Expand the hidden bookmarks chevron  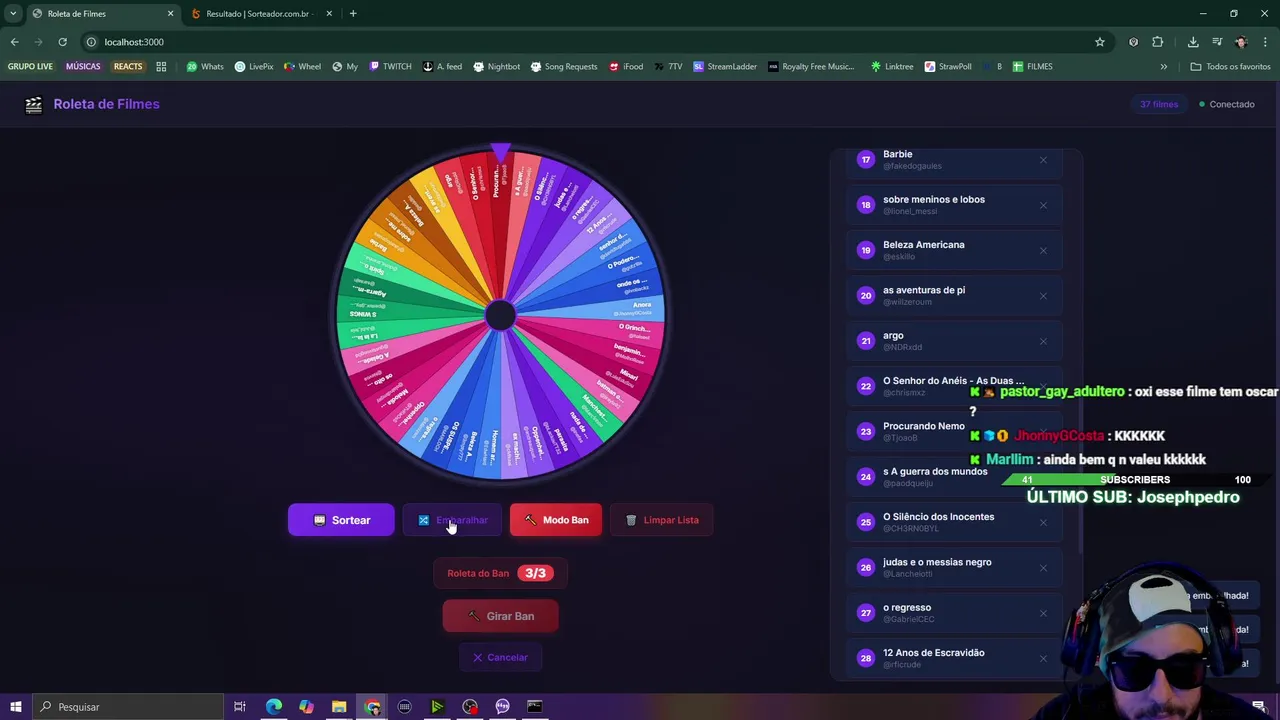pyautogui.click(x=1163, y=67)
